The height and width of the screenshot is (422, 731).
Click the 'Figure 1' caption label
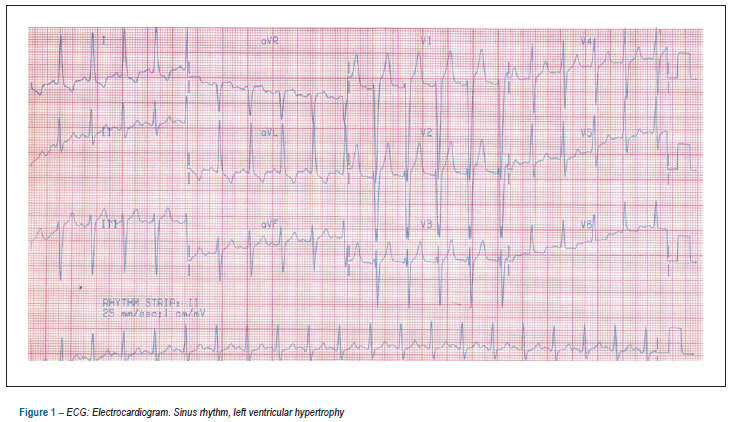[x=37, y=413]
